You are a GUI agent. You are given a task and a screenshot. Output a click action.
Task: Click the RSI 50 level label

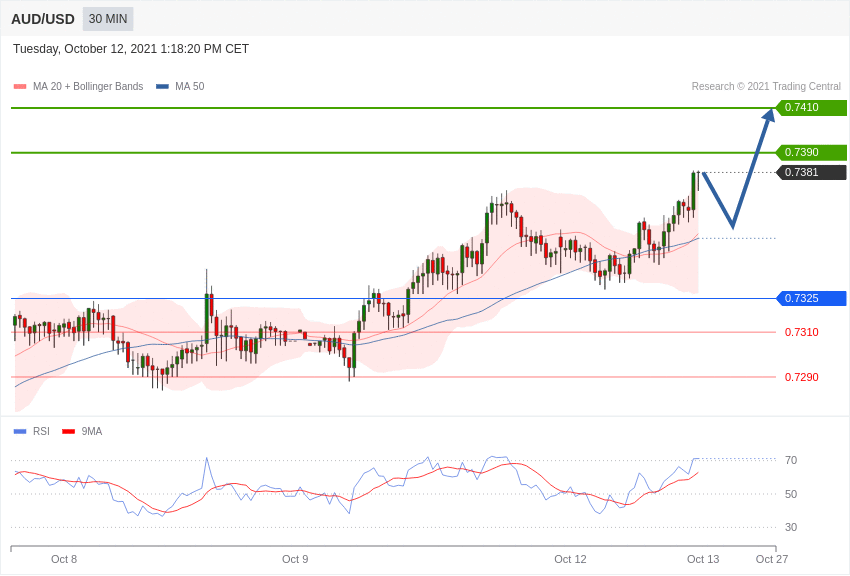click(791, 494)
